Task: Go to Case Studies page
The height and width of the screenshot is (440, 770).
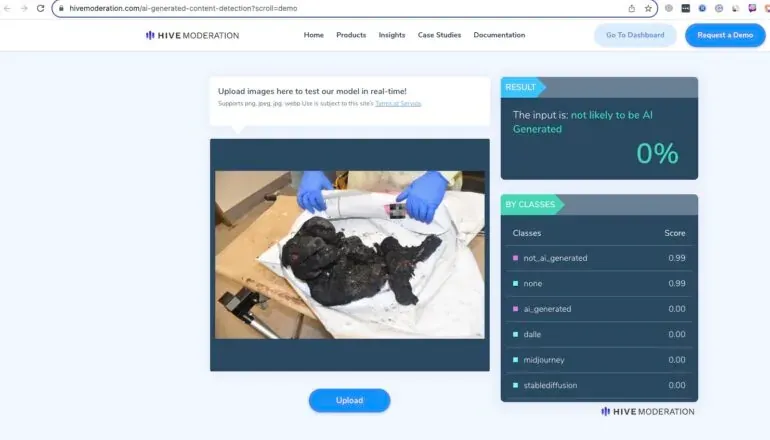Action: pos(440,35)
